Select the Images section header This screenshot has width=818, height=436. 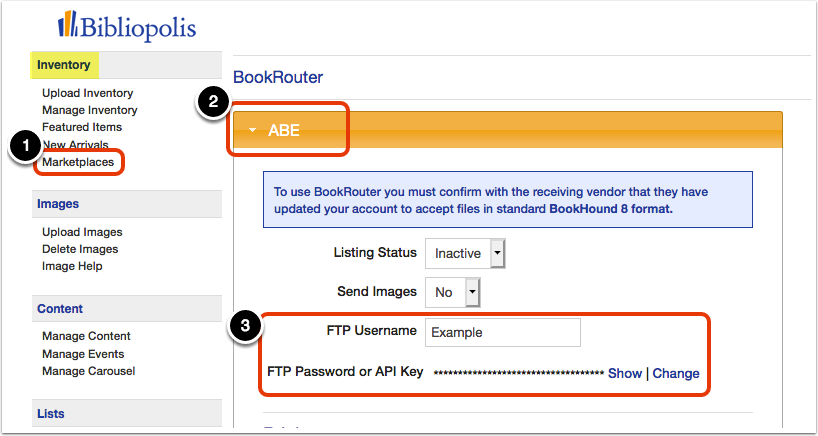[58, 204]
